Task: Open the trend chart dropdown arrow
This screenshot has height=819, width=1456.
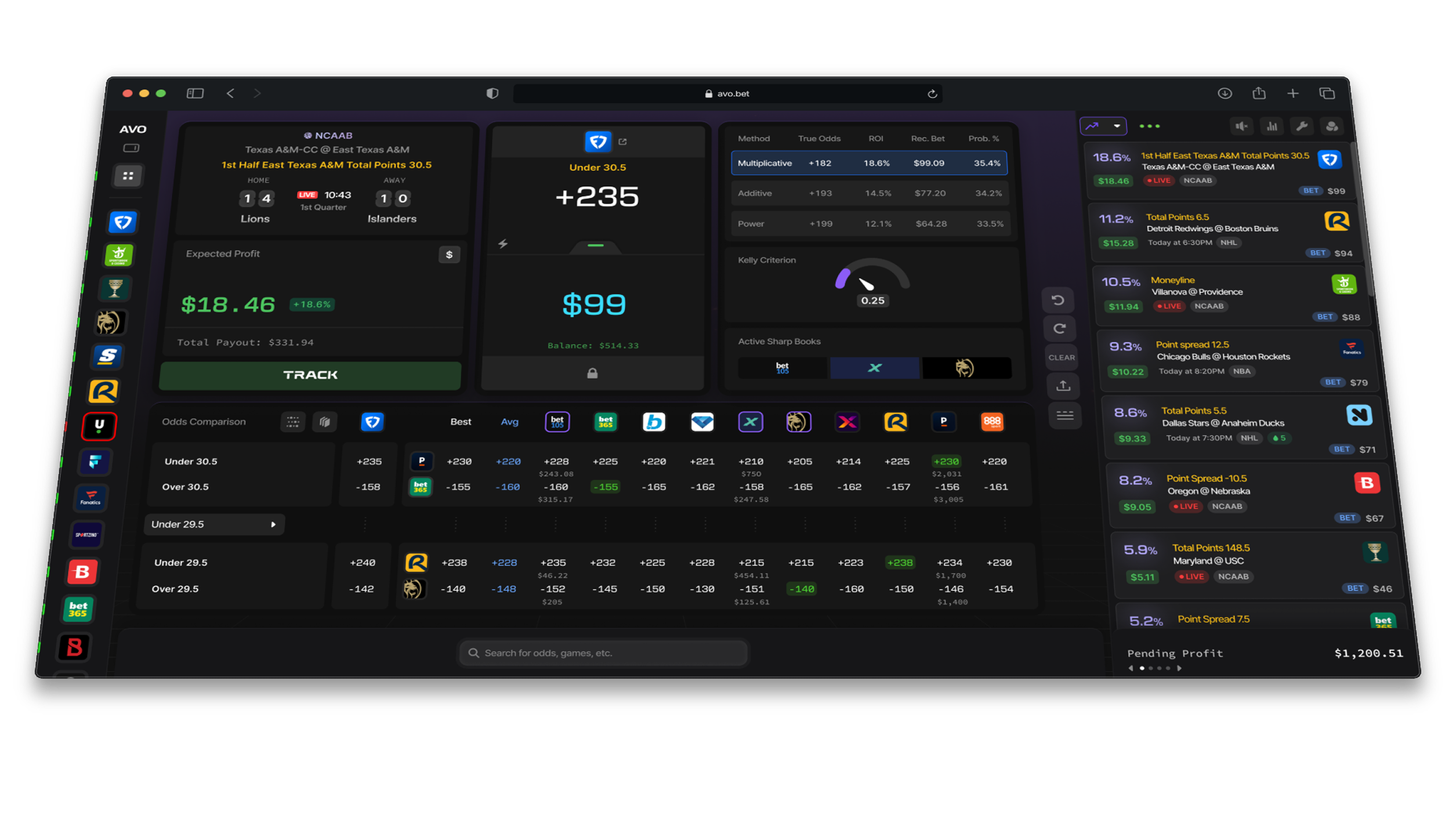Action: point(1116,126)
